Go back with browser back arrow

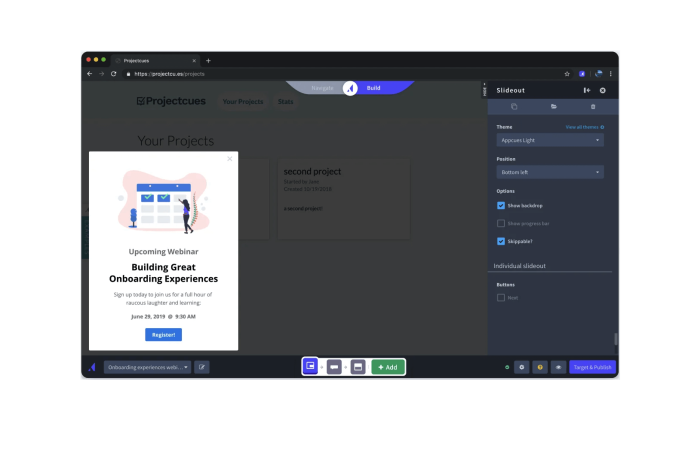click(x=89, y=74)
